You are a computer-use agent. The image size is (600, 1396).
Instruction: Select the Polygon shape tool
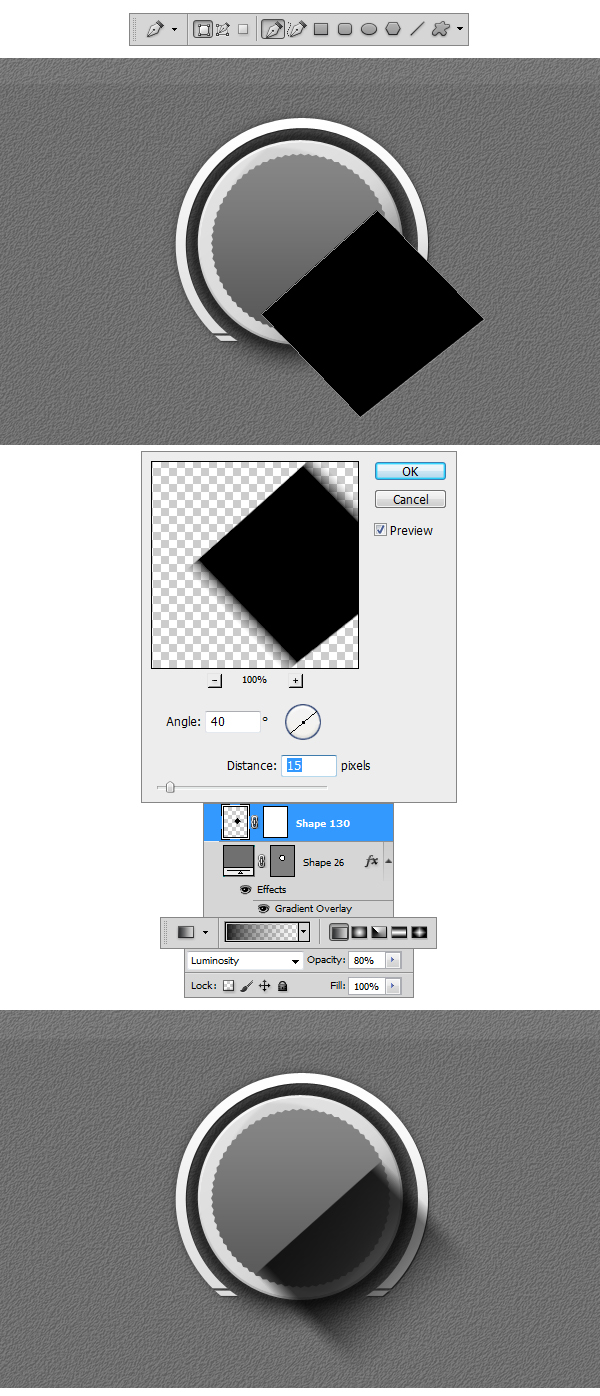coord(393,30)
